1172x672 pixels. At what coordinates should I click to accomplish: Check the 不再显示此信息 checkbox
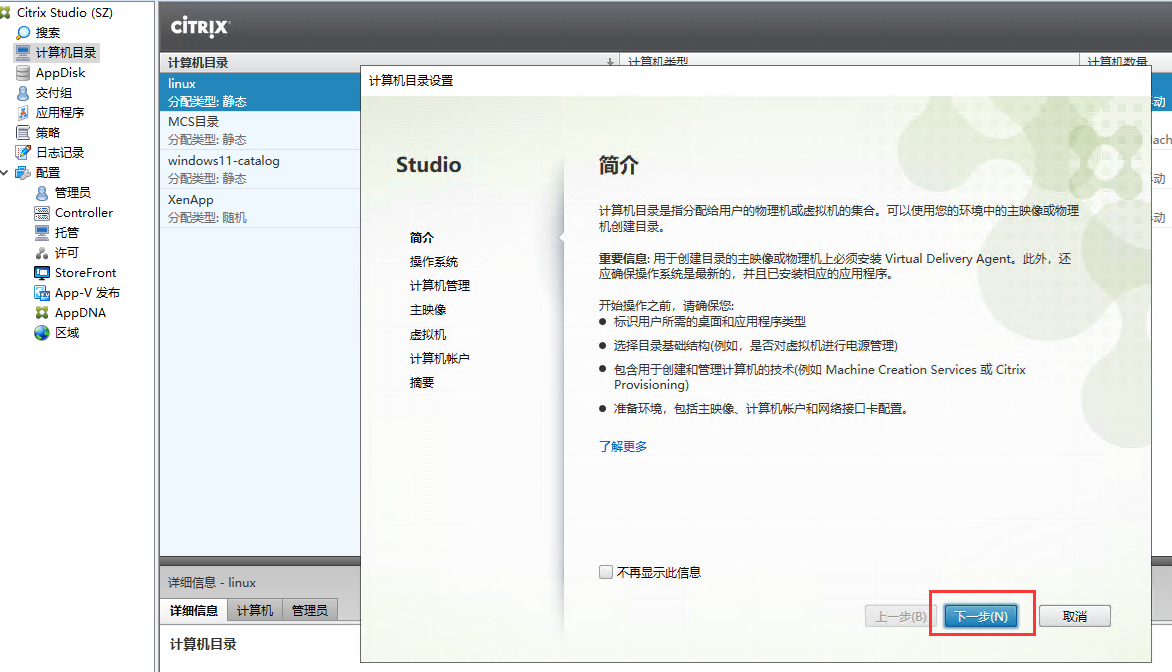click(606, 571)
